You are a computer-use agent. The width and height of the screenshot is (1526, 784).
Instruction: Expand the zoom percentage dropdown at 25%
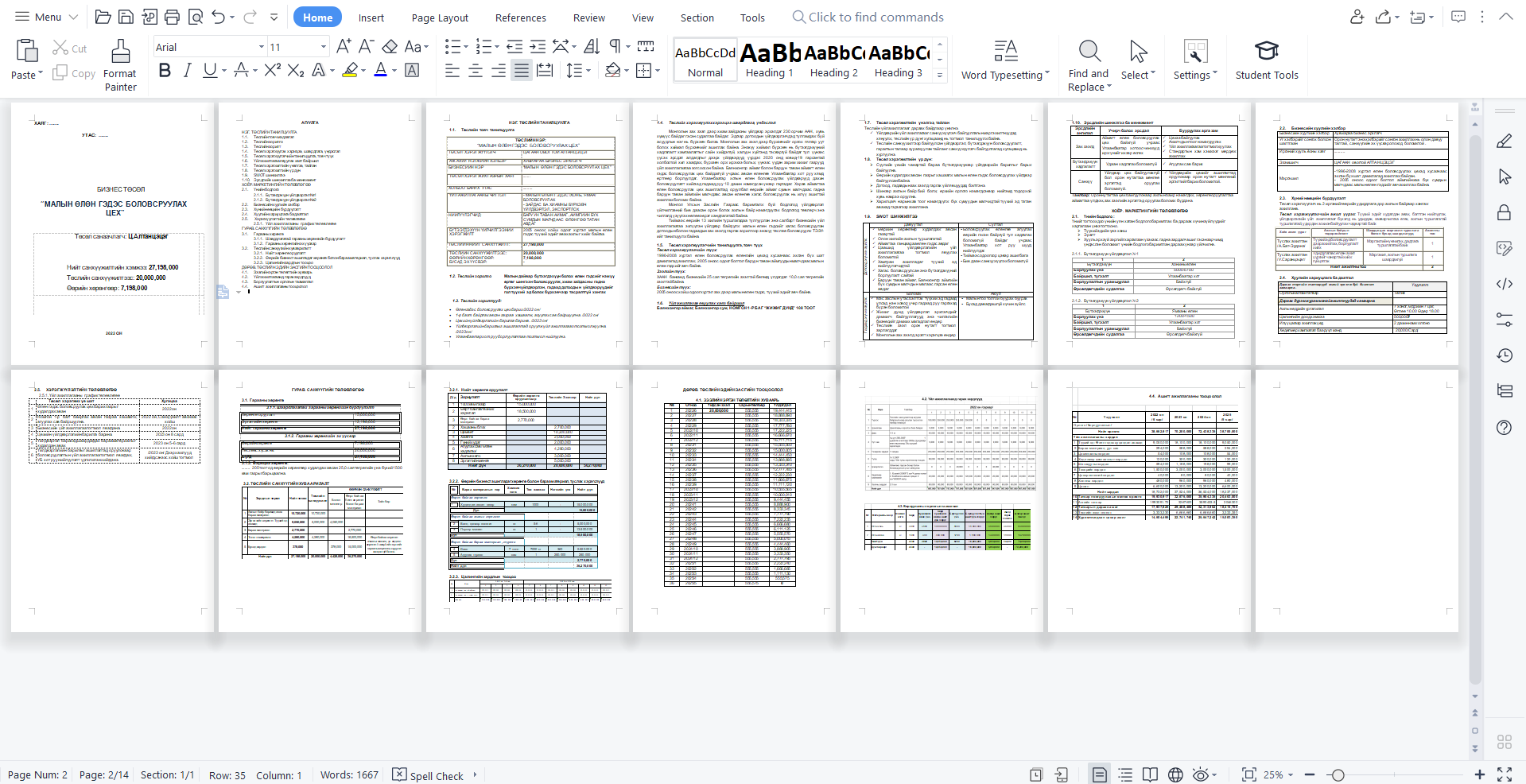pos(1291,775)
